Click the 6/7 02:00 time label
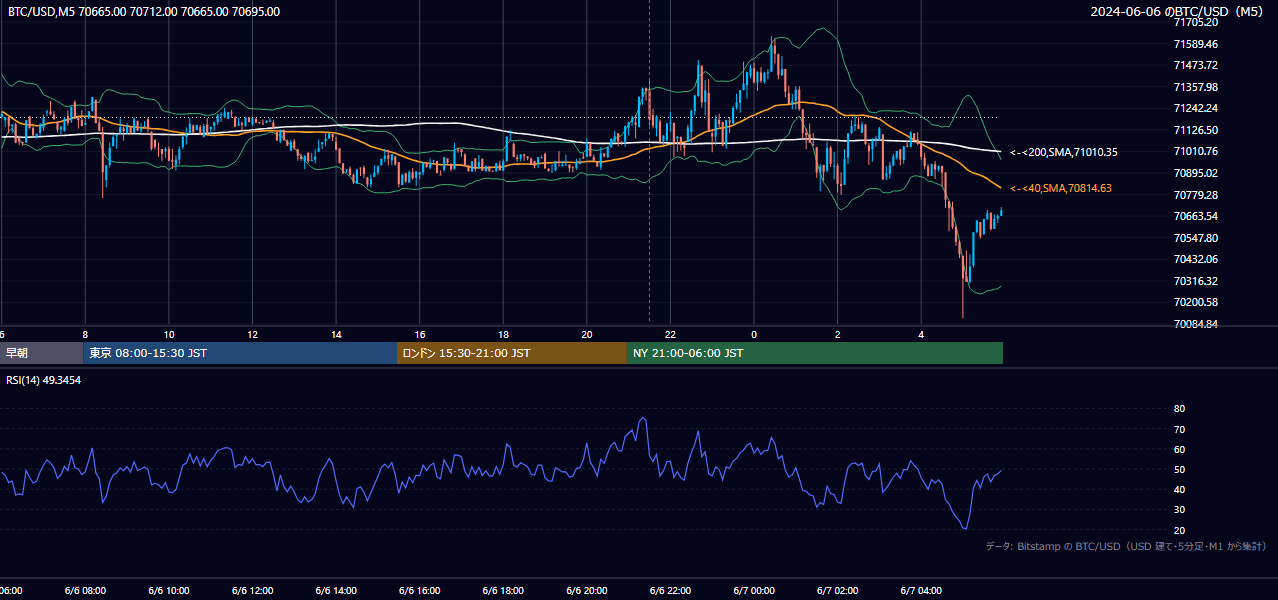The width and height of the screenshot is (1278, 600). pos(837,591)
